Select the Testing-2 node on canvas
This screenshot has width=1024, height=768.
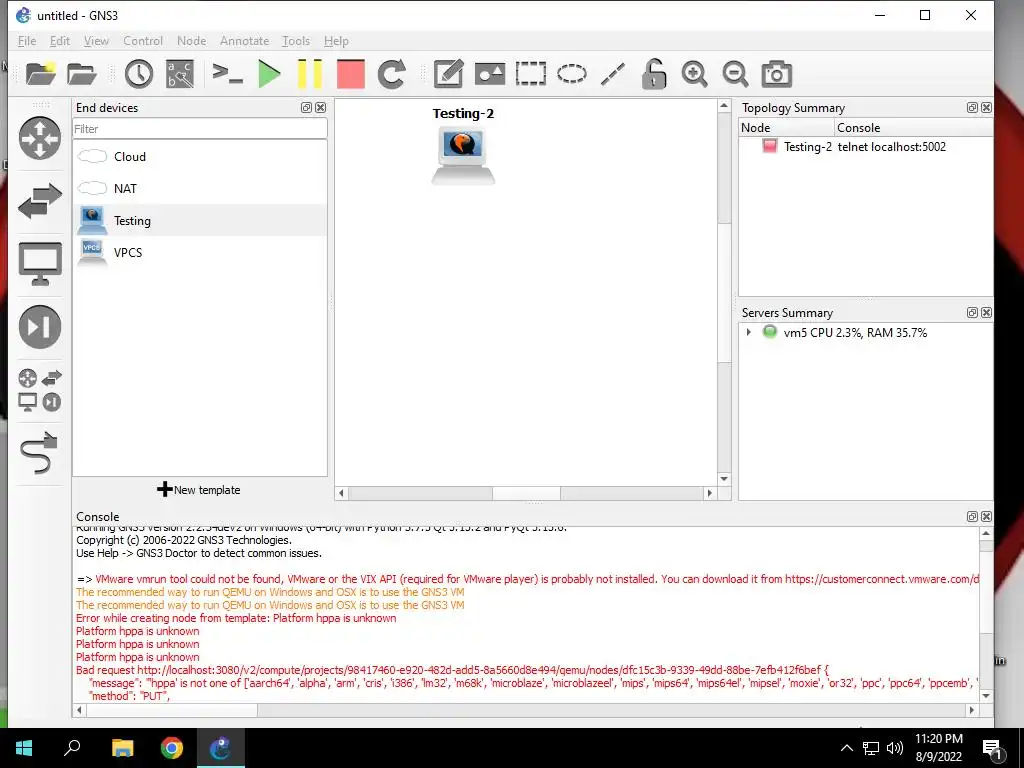pyautogui.click(x=463, y=157)
